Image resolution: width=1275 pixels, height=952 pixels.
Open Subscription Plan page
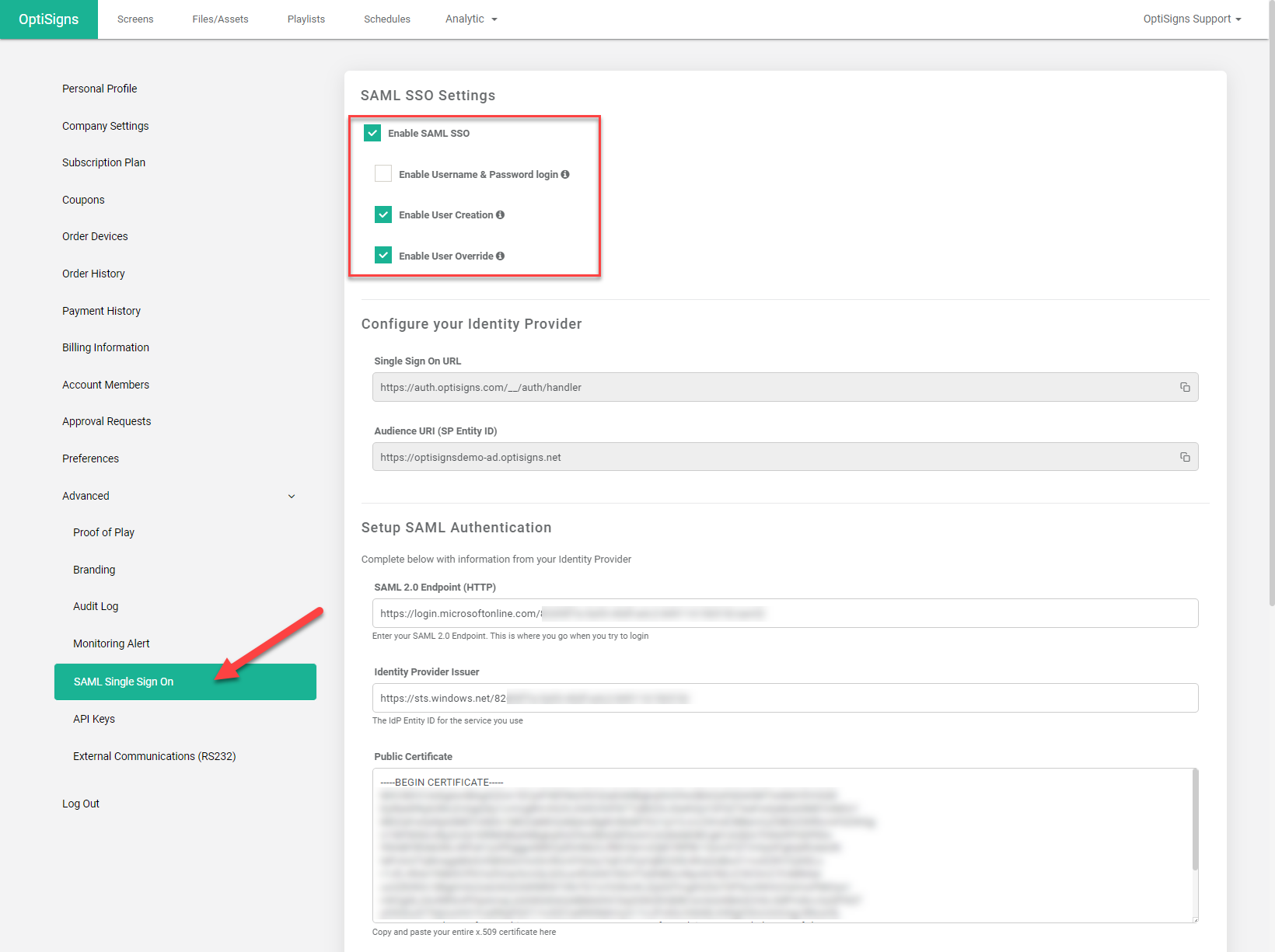[104, 162]
